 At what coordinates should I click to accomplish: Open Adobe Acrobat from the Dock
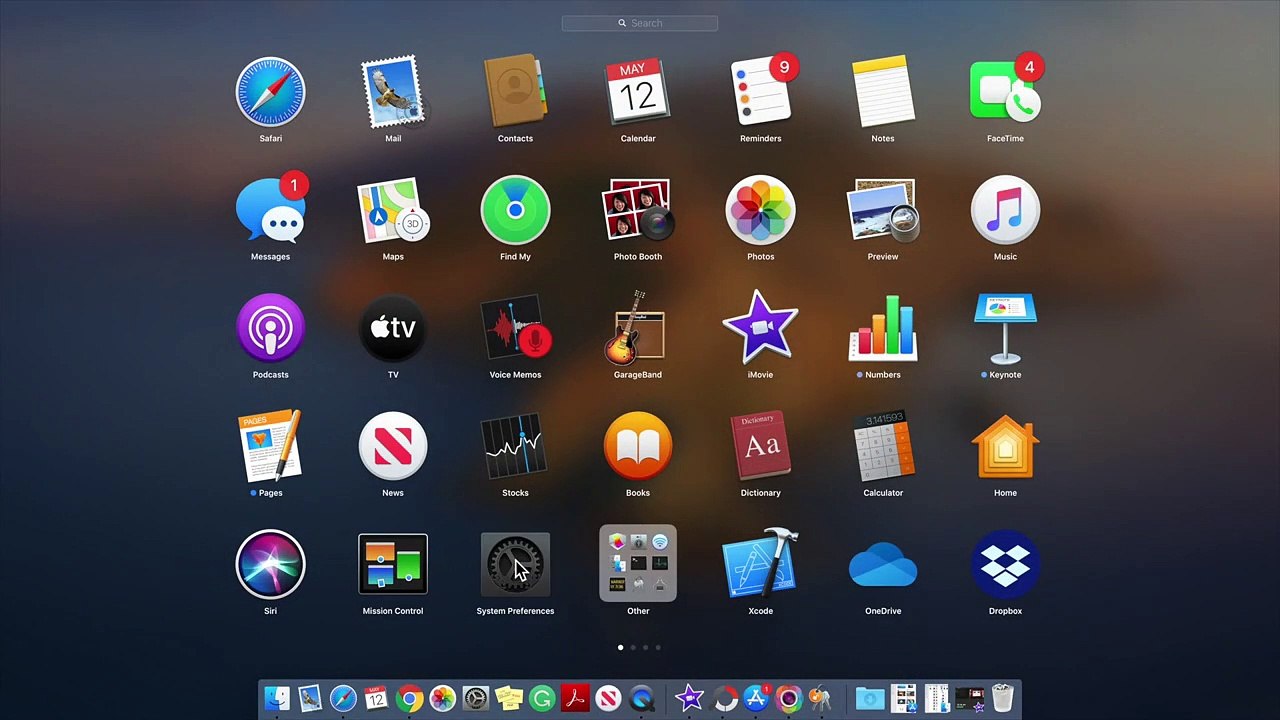coord(575,698)
